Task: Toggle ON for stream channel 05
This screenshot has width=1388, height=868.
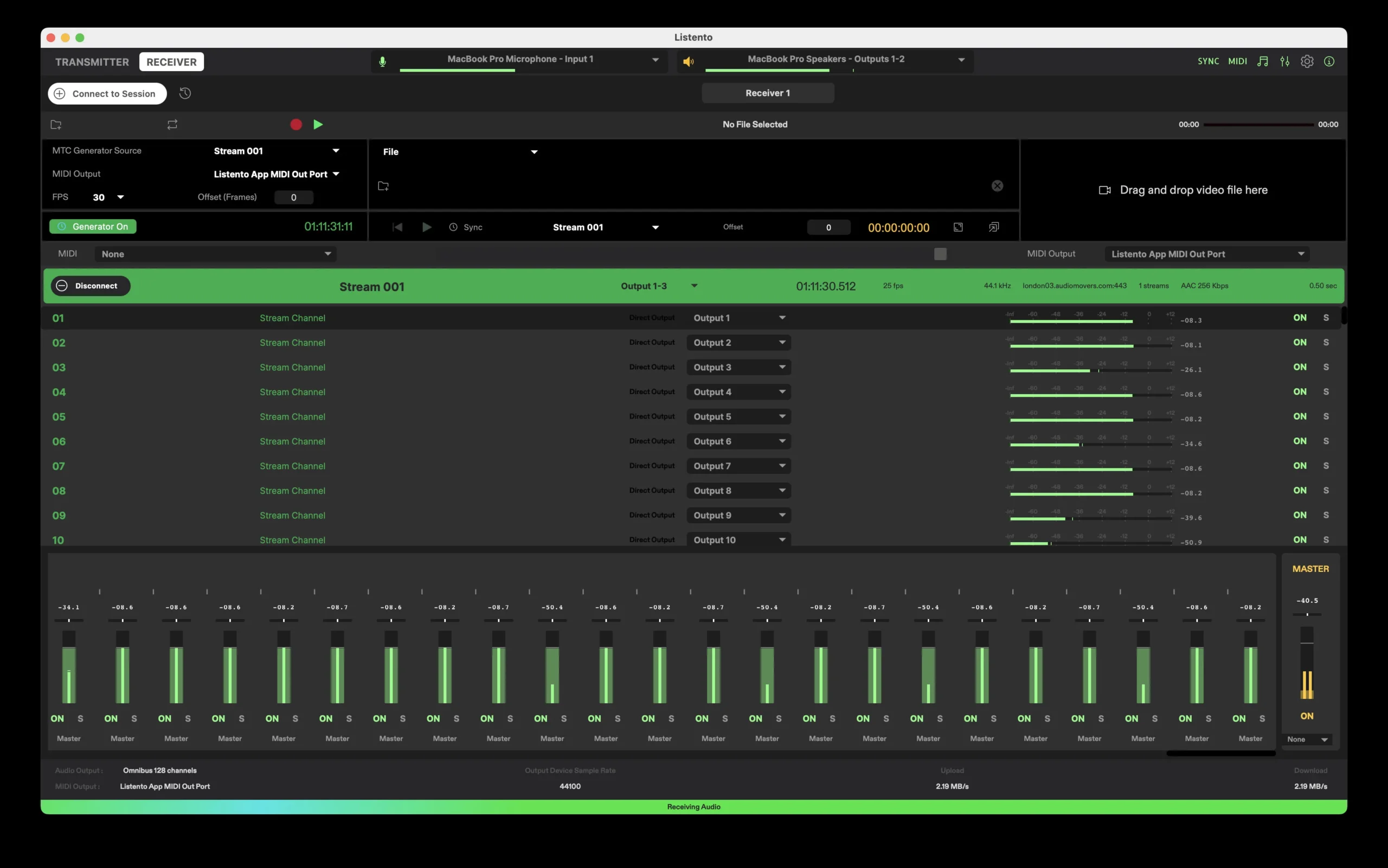Action: point(1300,416)
